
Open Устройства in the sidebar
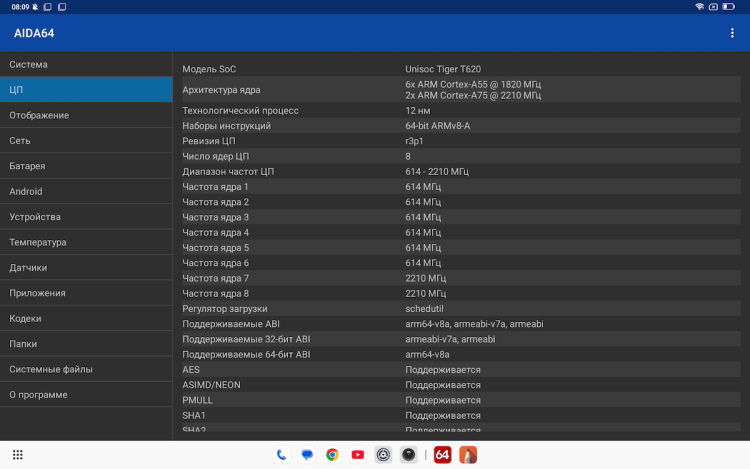point(86,217)
